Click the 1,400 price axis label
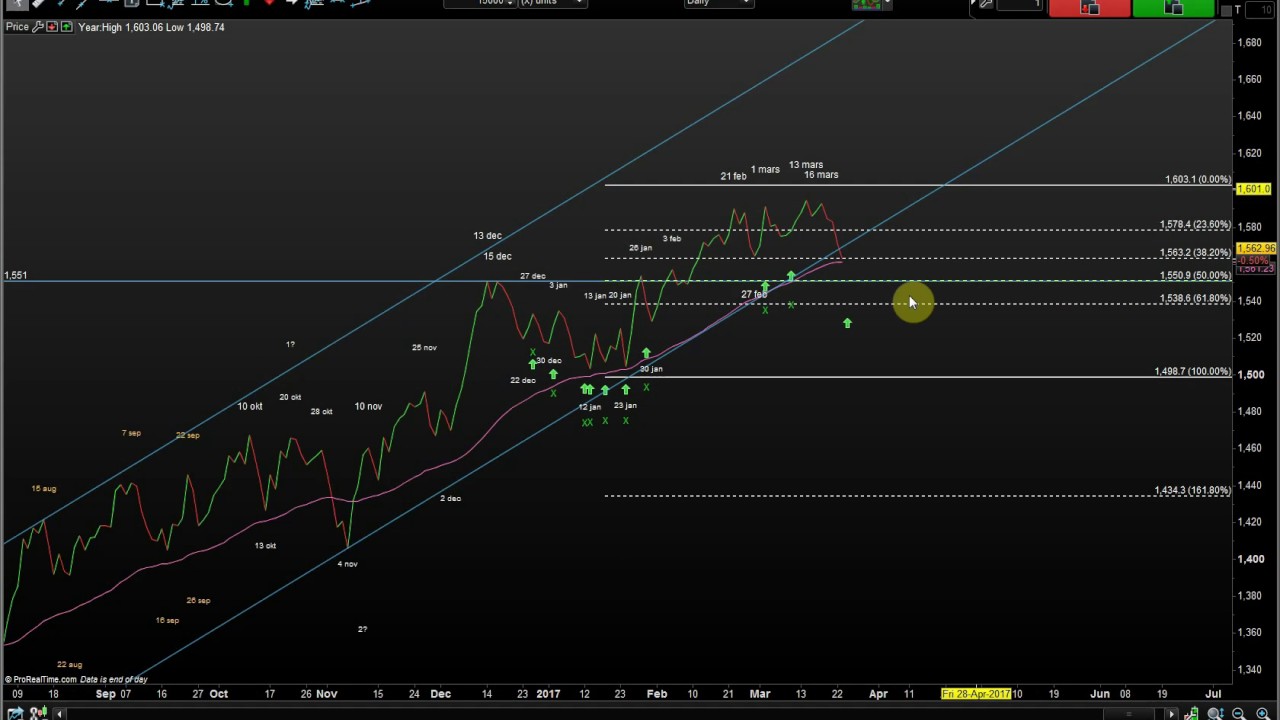1280x720 pixels. pyautogui.click(x=1250, y=559)
